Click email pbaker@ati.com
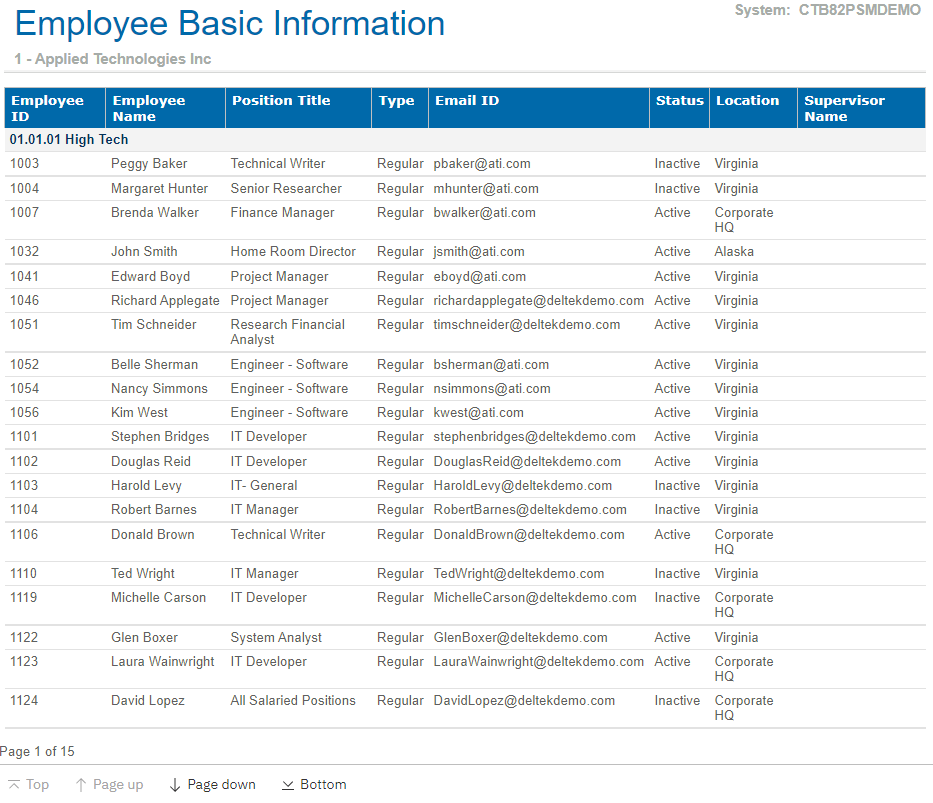933x803 pixels. click(482, 164)
